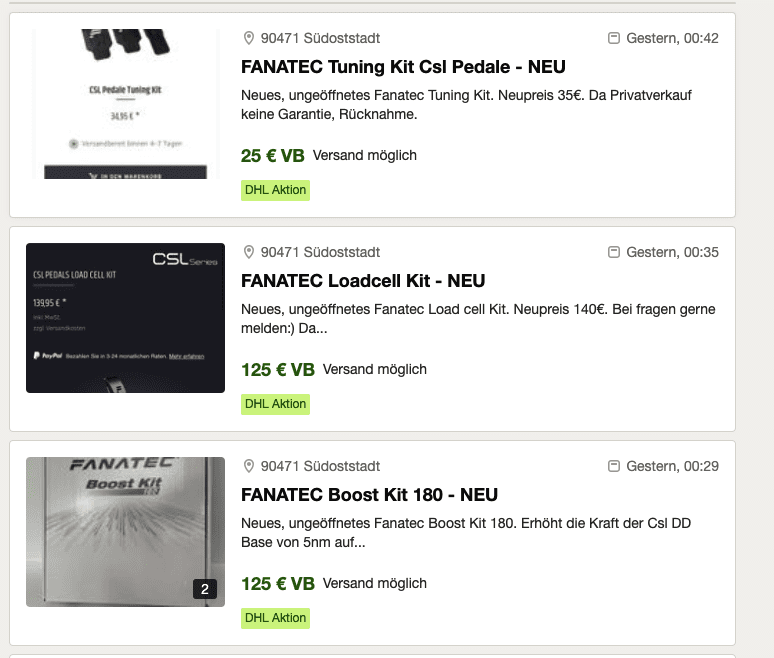Image resolution: width=774 pixels, height=658 pixels.
Task: Click 125 € VB price of Loadcell Kit
Action: click(x=277, y=370)
